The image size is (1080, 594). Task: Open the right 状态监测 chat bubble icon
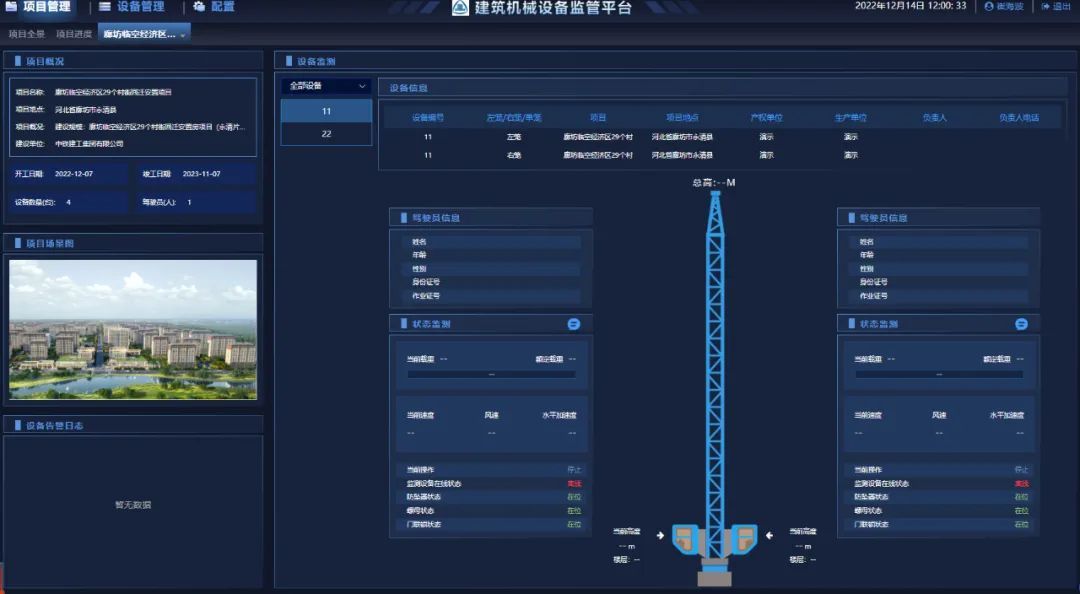point(1021,324)
